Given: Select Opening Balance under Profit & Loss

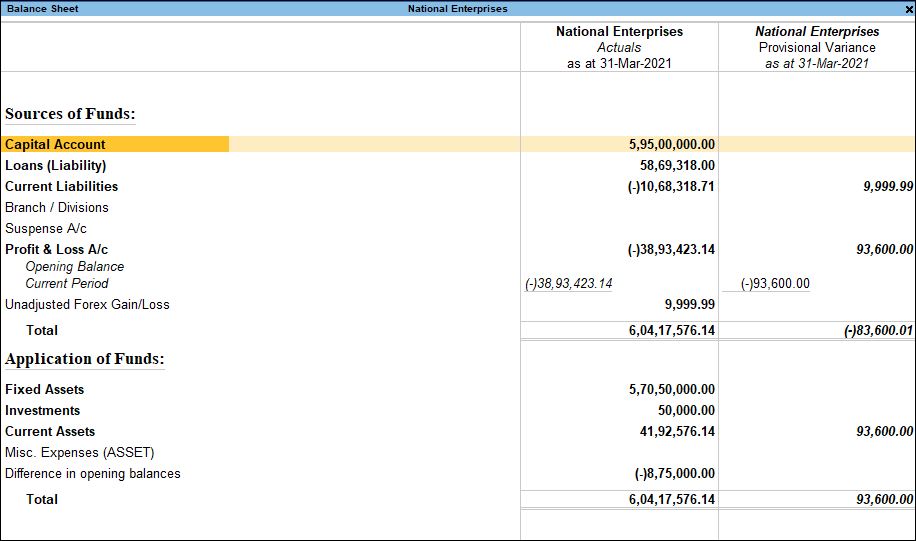Looking at the screenshot, I should point(75,266).
